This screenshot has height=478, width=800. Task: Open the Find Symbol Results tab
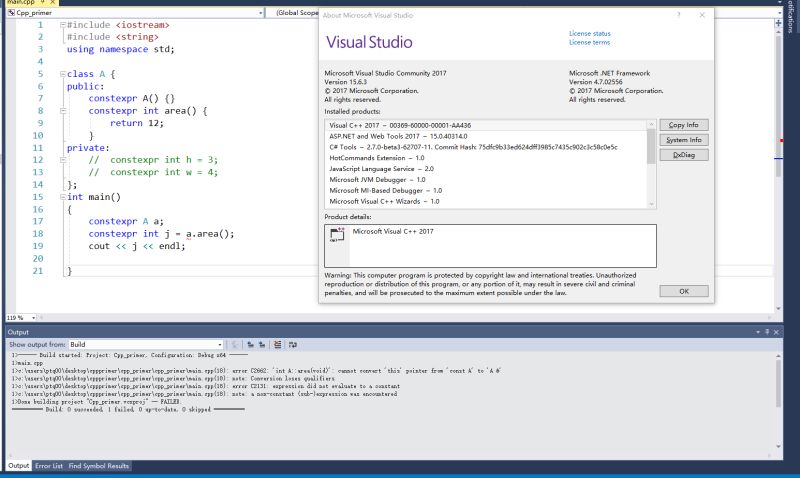(x=98, y=466)
